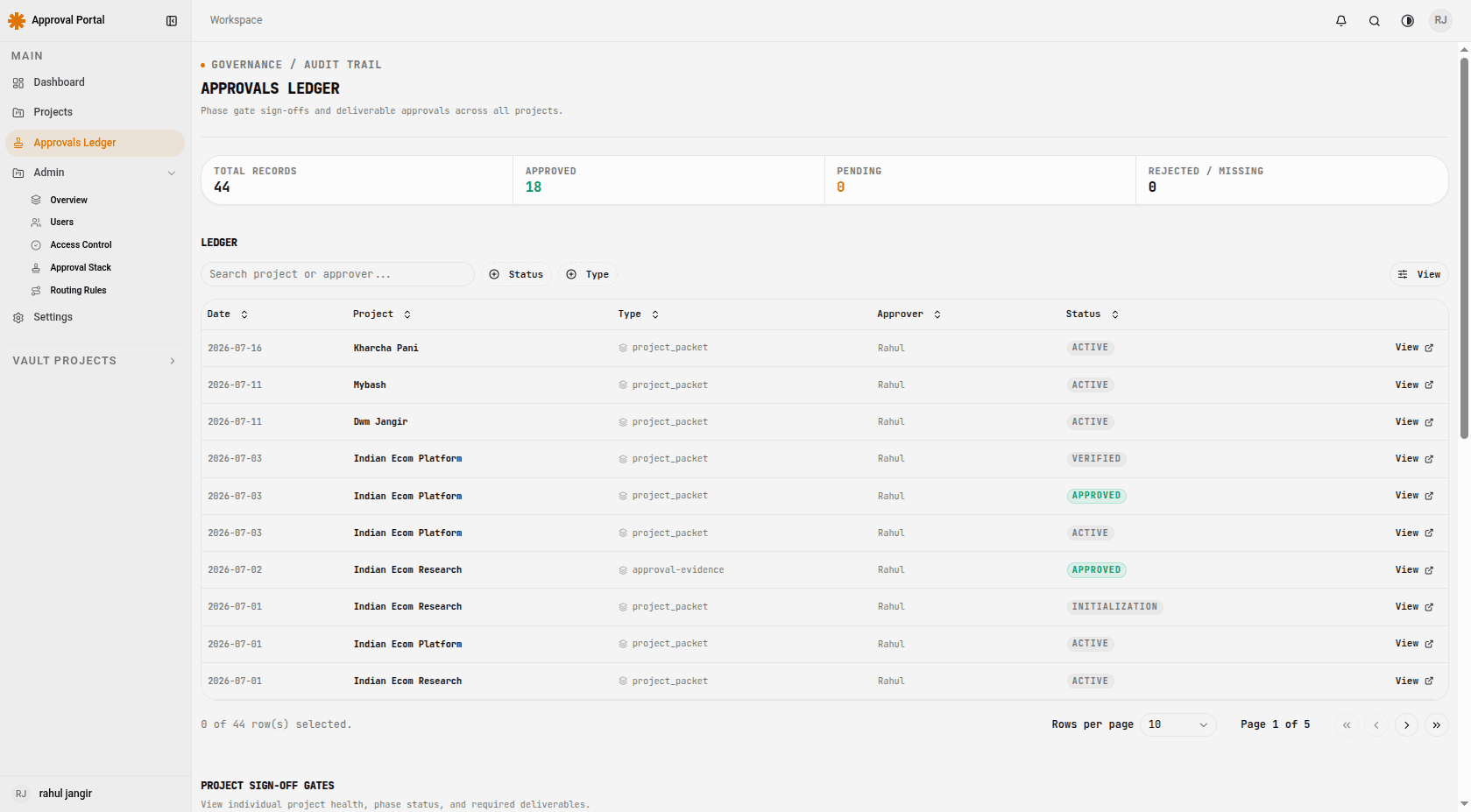Click the Kharcha Pani project name

pos(386,349)
